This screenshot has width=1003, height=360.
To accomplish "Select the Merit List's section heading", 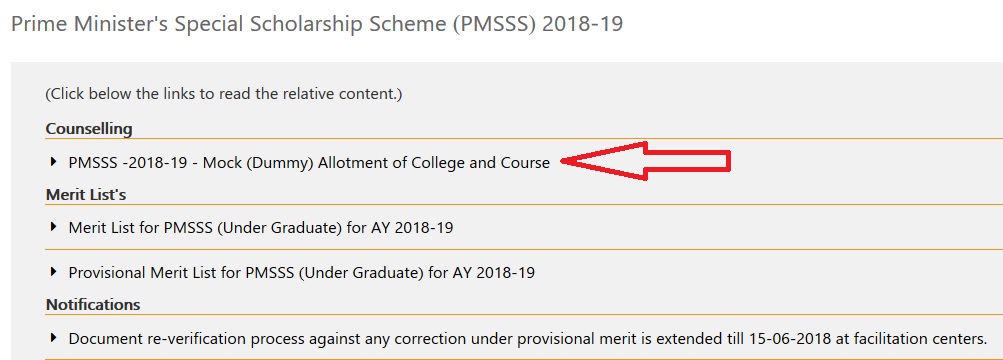I will (x=86, y=195).
